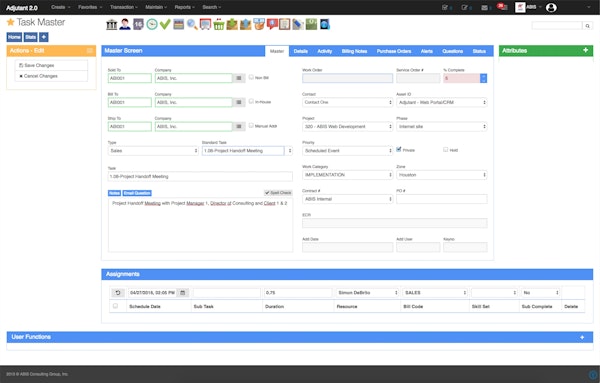Switch to the Billing Notes tab
The image size is (600, 383).
coord(354,51)
